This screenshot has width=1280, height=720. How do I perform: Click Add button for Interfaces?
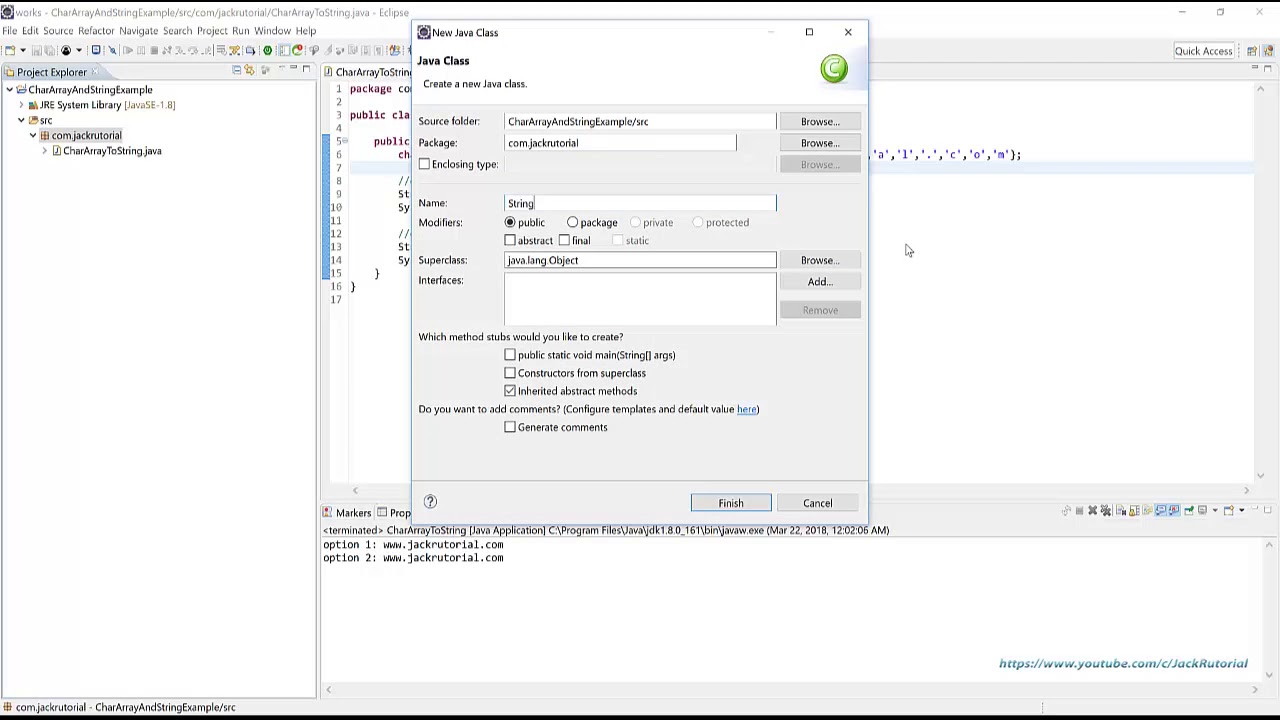[x=820, y=282]
